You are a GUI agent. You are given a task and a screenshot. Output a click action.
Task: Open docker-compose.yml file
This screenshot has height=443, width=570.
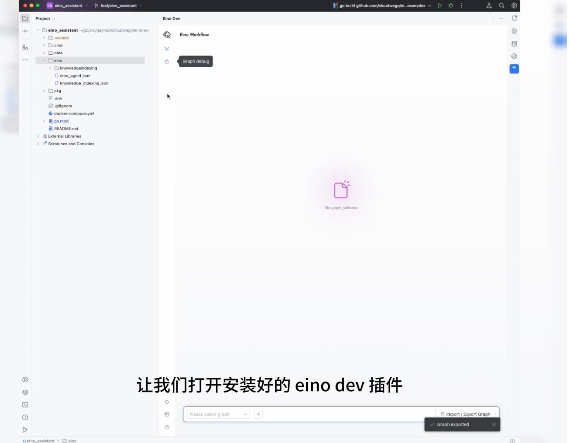pos(71,113)
